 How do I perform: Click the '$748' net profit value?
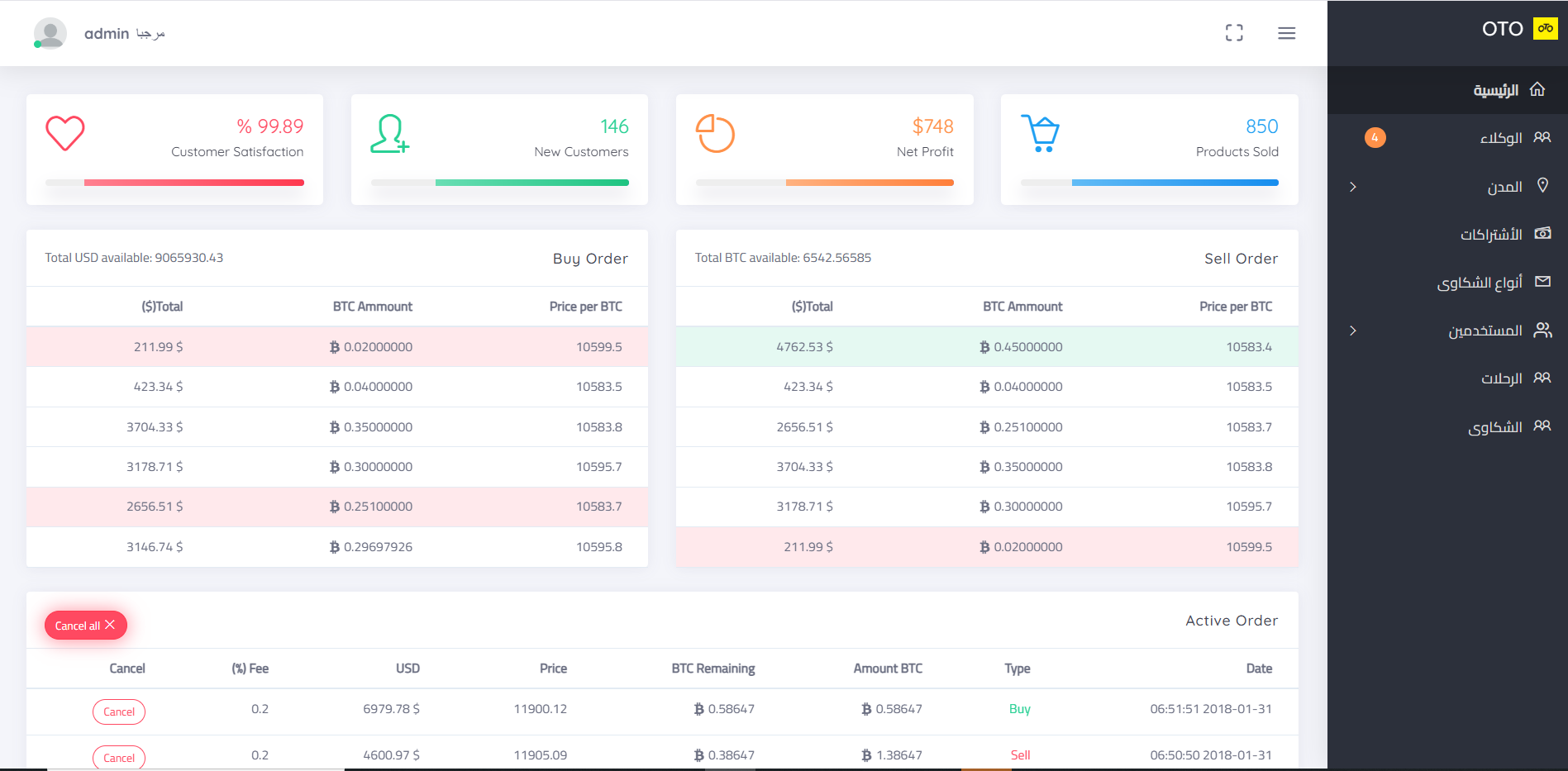coord(933,126)
